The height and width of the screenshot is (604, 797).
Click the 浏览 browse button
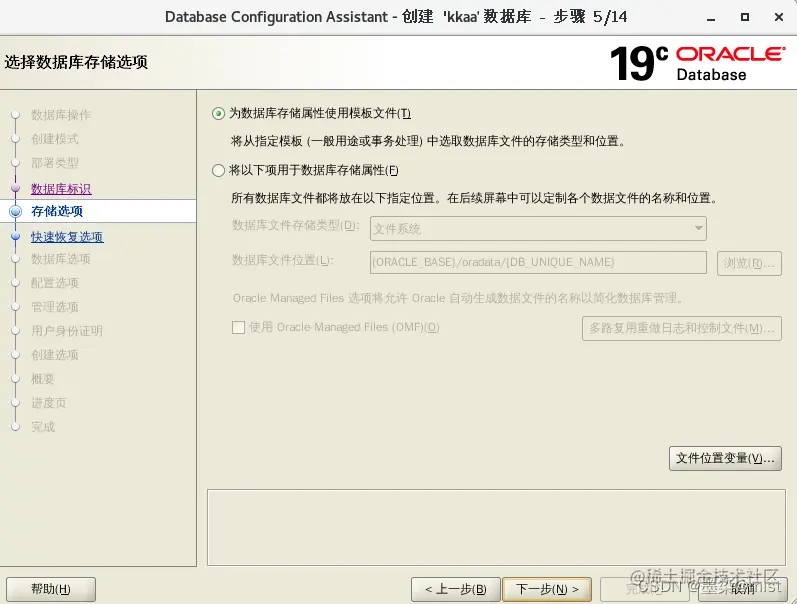(x=749, y=263)
